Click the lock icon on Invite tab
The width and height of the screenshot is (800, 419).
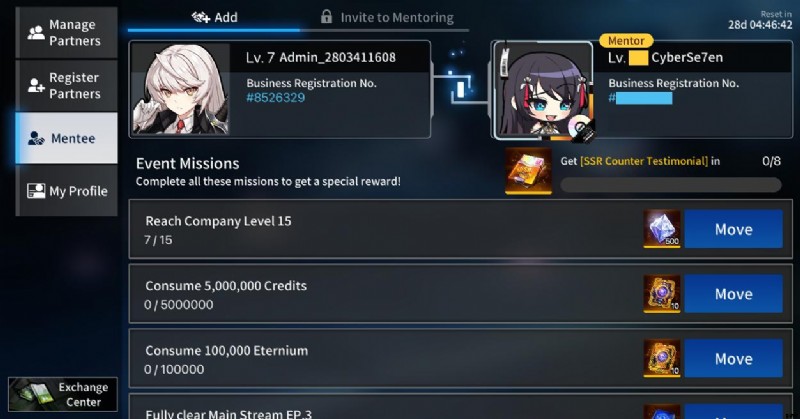[x=327, y=17]
